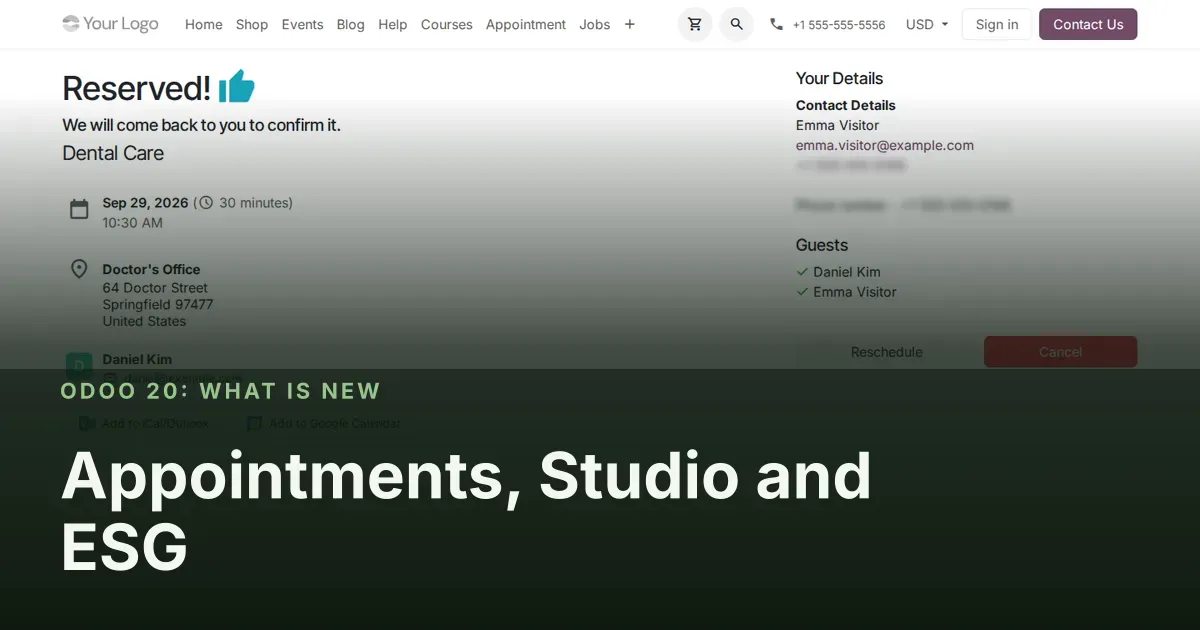Click the Reschedule button
This screenshot has height=630, width=1200.
[x=887, y=352]
